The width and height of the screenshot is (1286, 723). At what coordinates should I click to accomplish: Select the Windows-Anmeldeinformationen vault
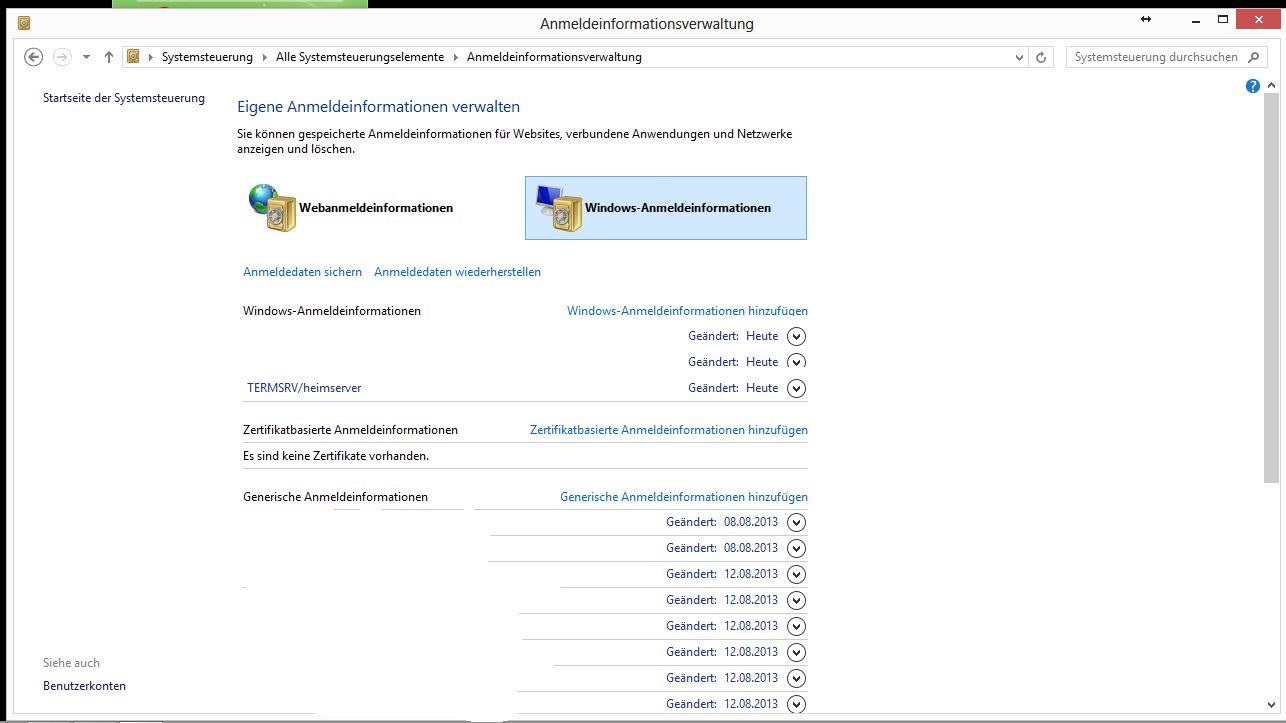click(x=666, y=208)
